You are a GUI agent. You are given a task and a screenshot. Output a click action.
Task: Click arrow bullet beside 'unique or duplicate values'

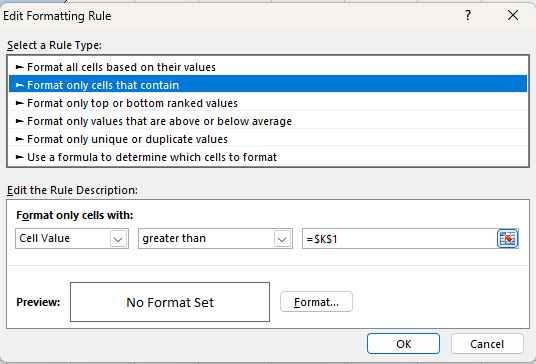[19, 139]
